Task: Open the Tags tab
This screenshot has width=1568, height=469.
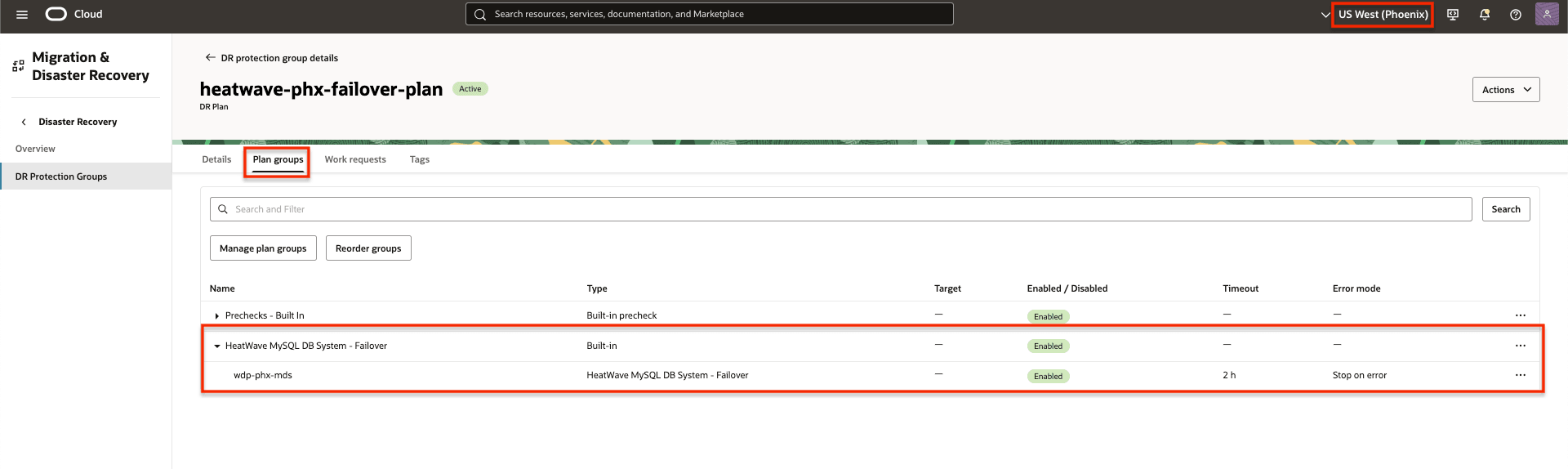Action: [x=420, y=159]
